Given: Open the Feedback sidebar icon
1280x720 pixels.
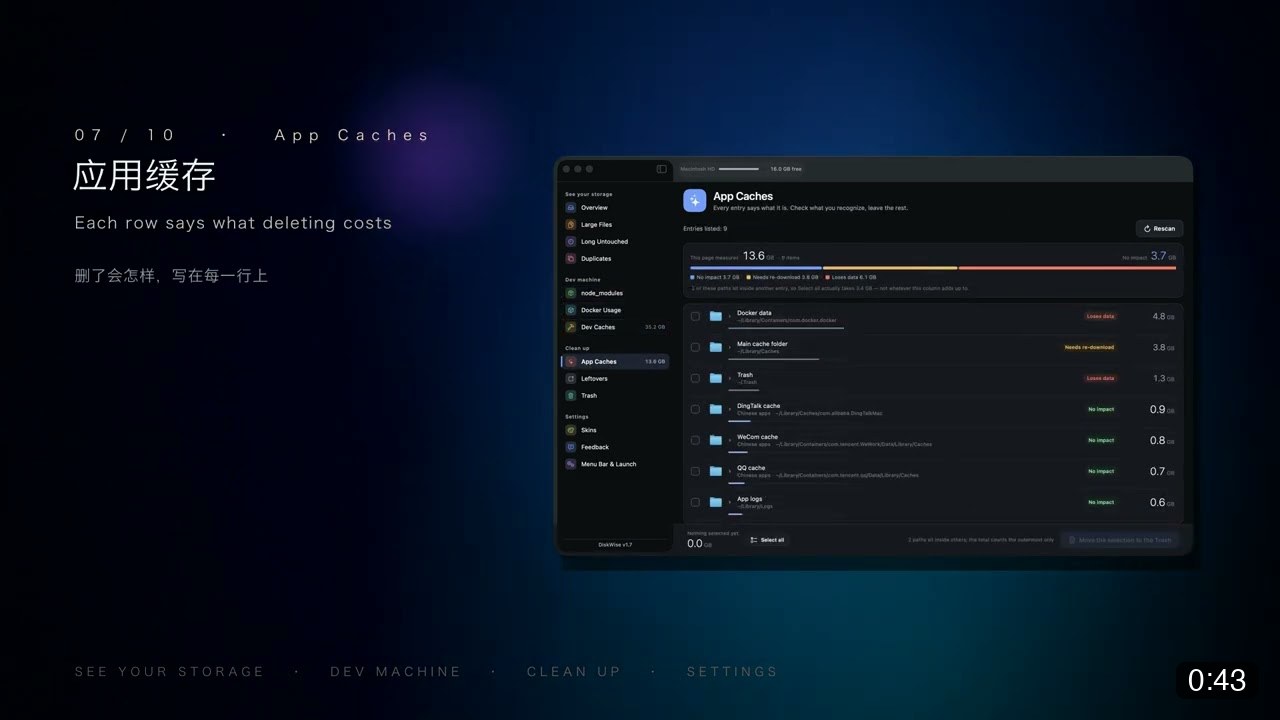Looking at the screenshot, I should [571, 447].
